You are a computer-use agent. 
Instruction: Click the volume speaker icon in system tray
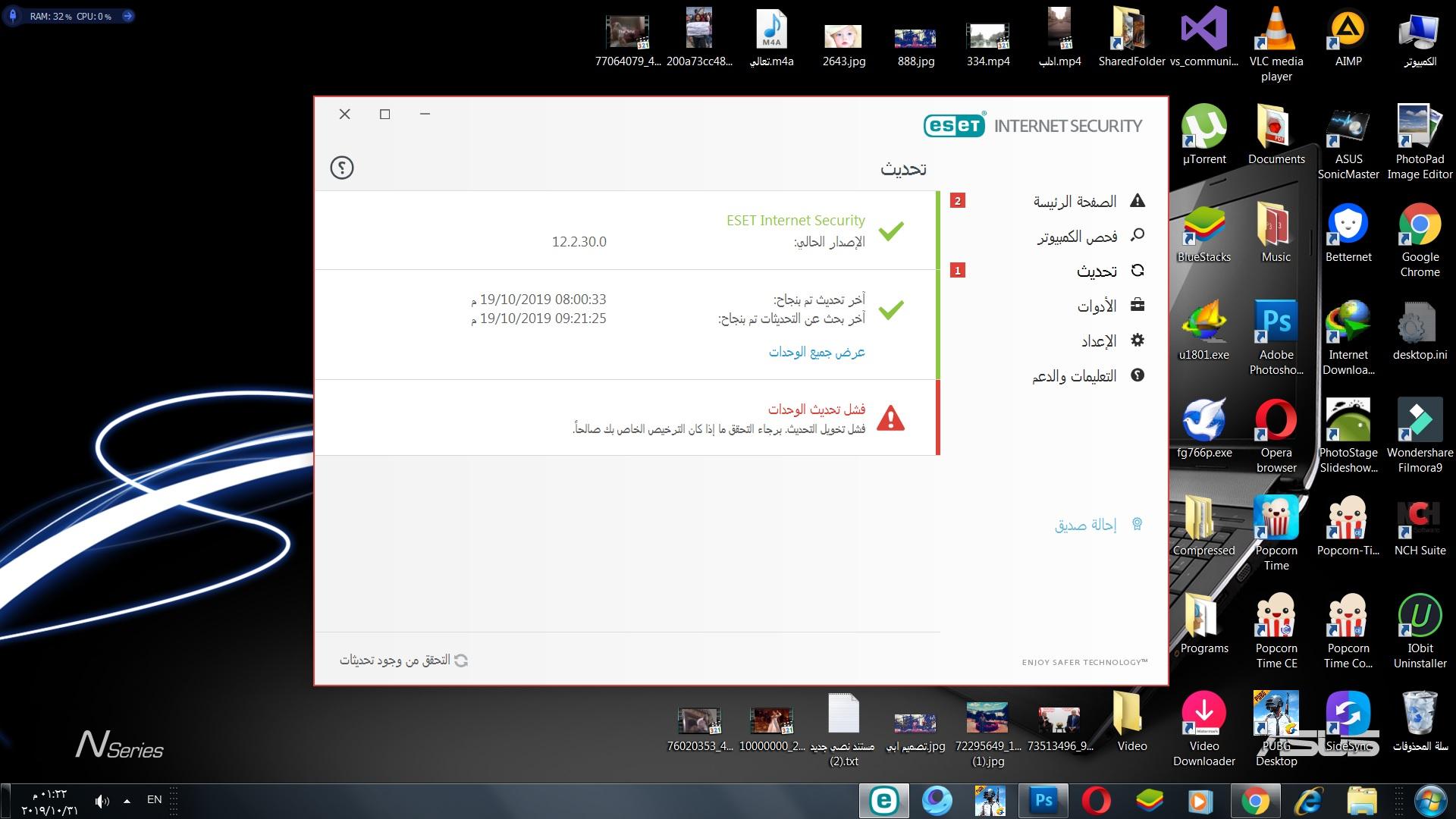coord(102,800)
